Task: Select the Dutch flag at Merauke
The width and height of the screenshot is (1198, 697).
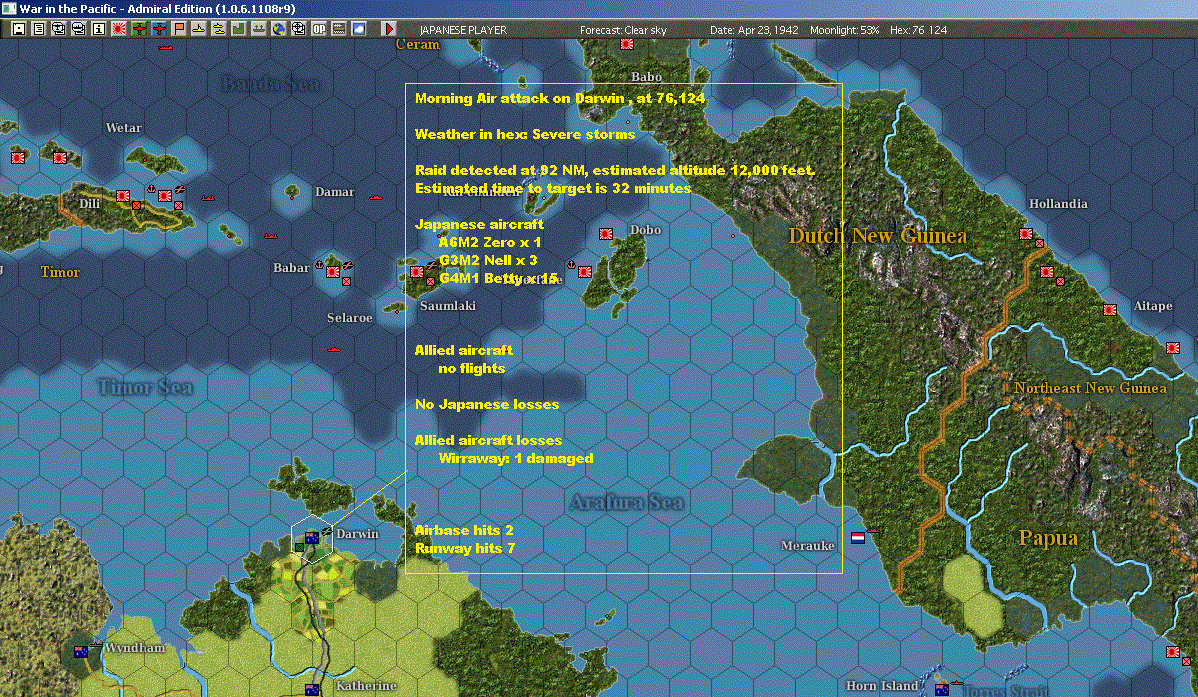Action: (858, 538)
